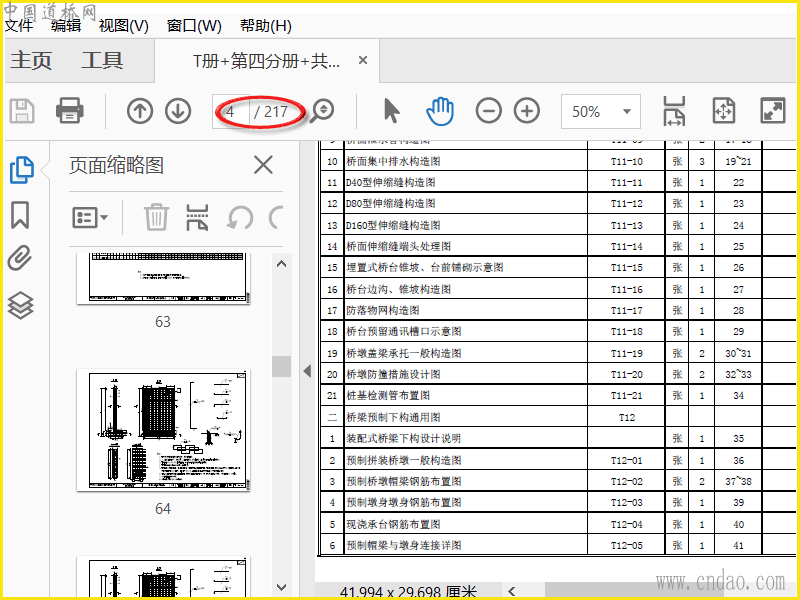Open Page Thumbnails sidebar icon
The height and width of the screenshot is (600, 800).
coord(21,170)
